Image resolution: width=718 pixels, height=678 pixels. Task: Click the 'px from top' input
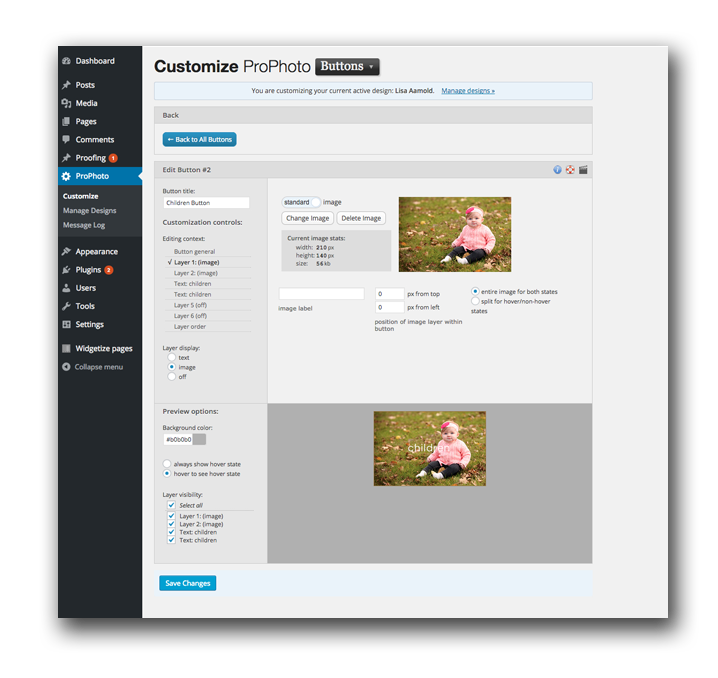(390, 294)
